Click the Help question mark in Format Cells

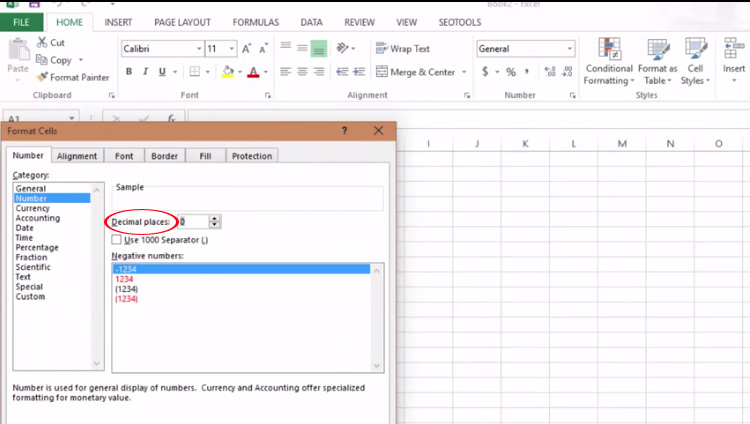click(344, 131)
